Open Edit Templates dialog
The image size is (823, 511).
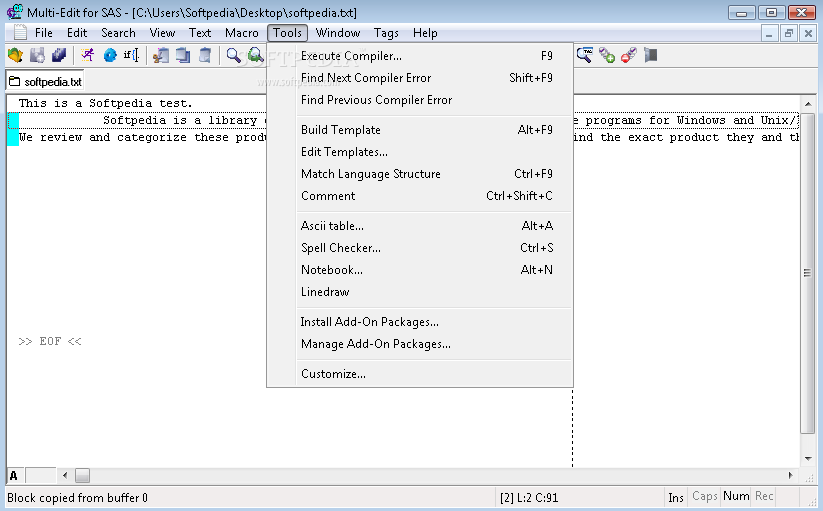(419, 152)
